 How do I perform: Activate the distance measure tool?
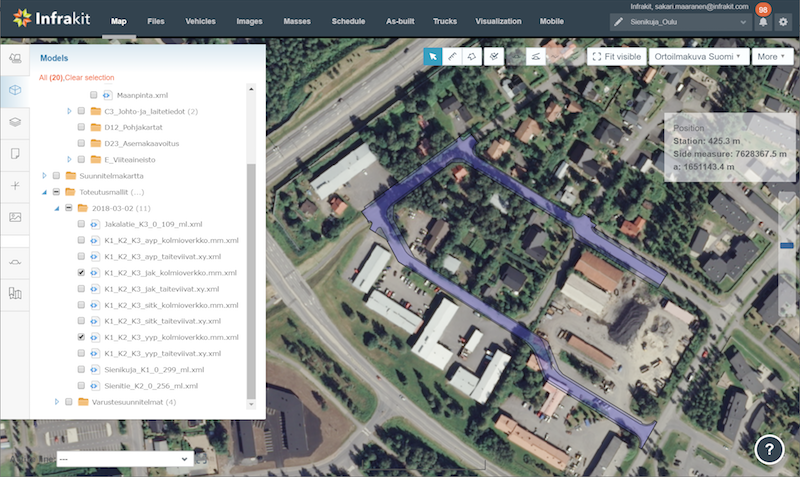[x=452, y=57]
